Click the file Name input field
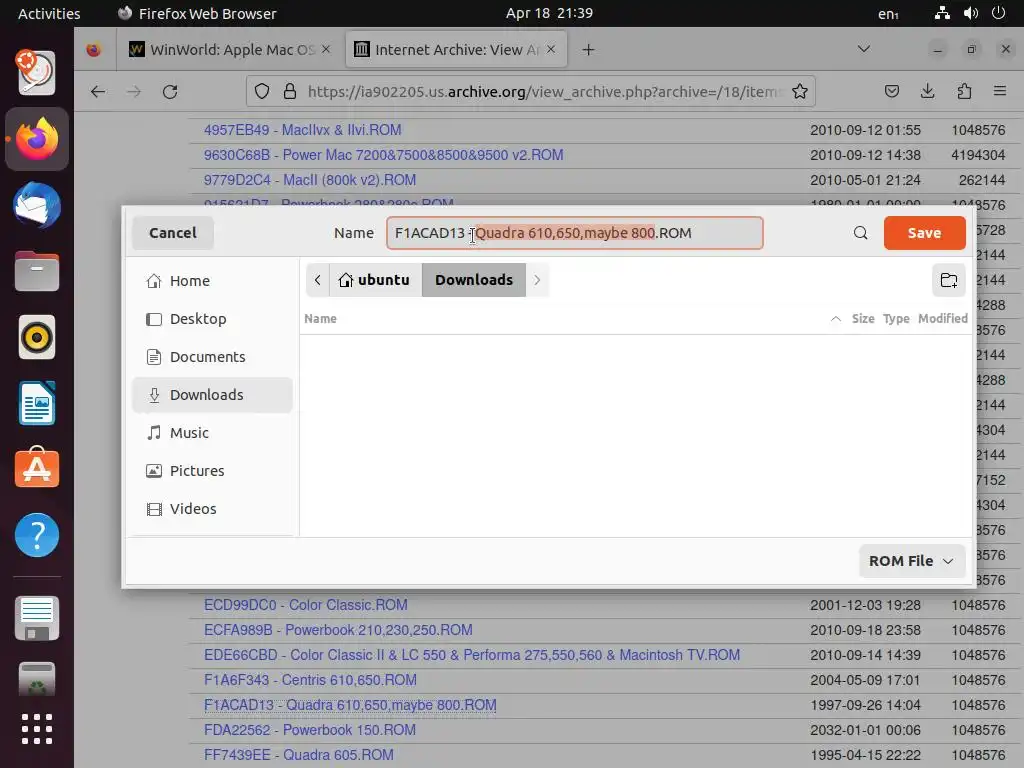Viewport: 1024px width, 768px height. click(x=575, y=233)
